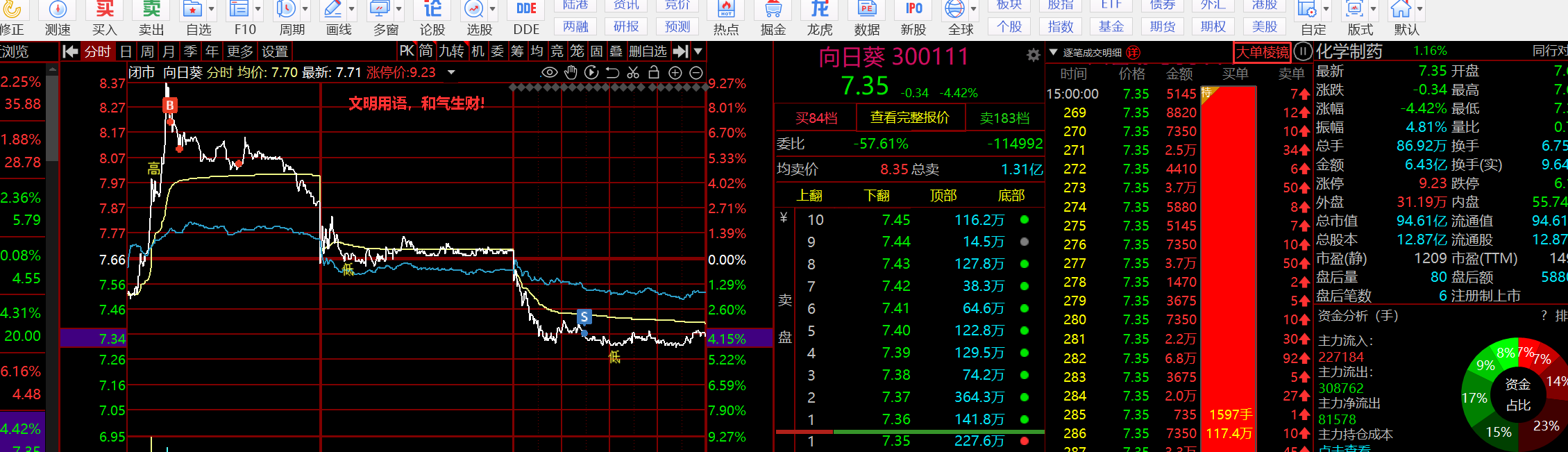The image size is (1568, 452).
Task: Click the 大单棱镜 button
Action: click(x=1262, y=52)
